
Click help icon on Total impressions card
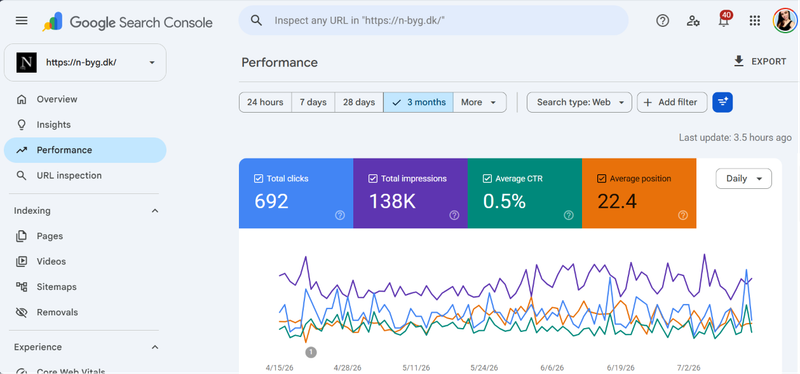(x=454, y=215)
